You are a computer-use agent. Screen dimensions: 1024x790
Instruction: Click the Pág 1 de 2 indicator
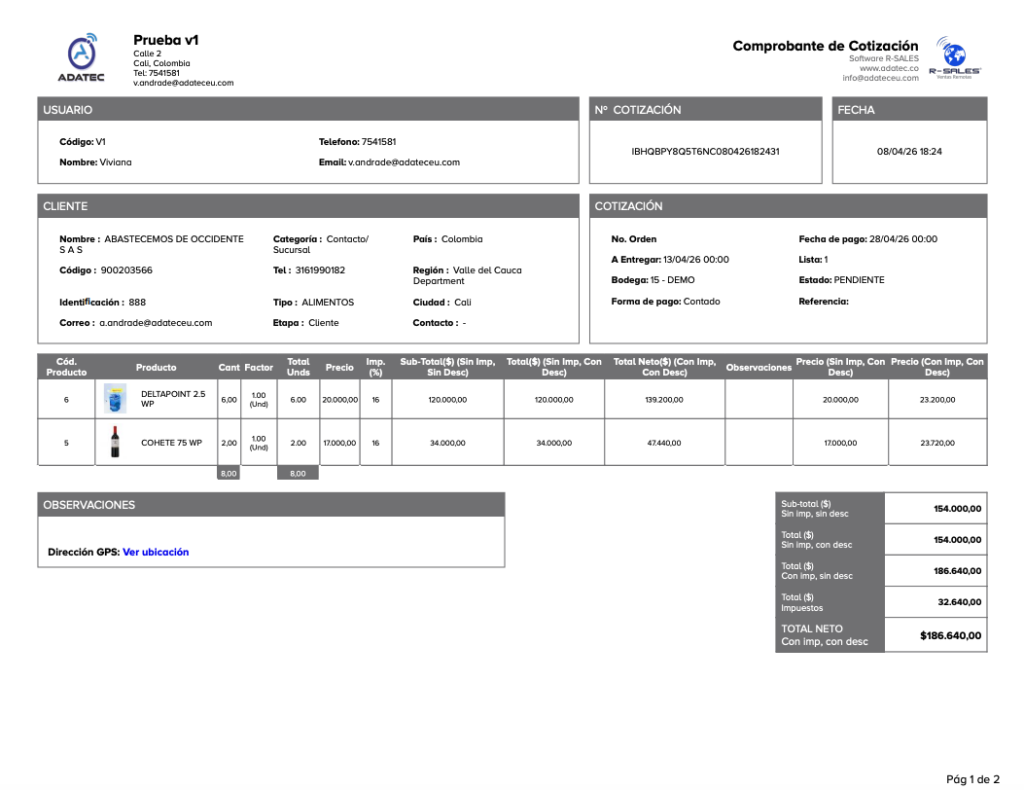[x=972, y=779]
